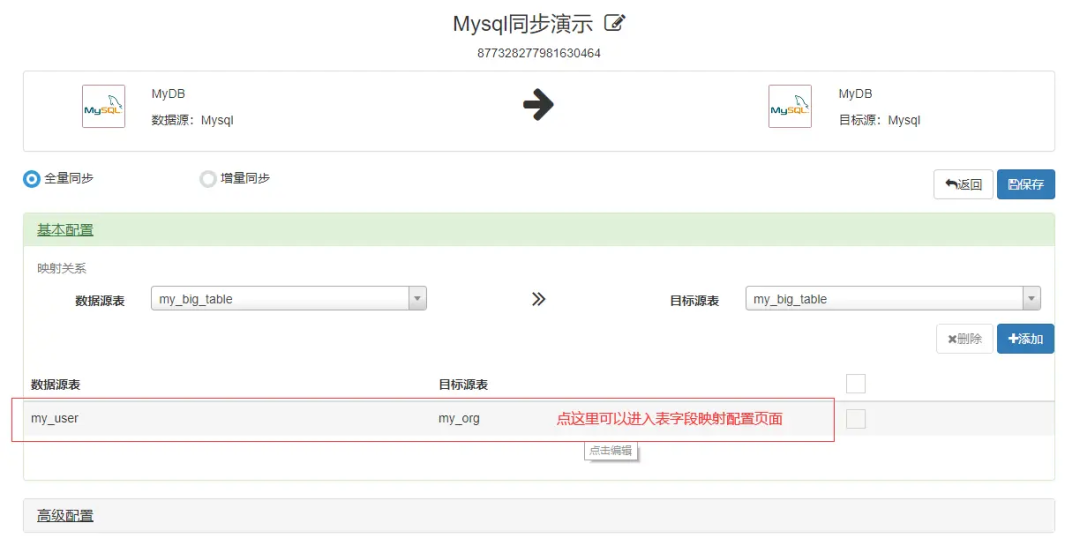Click the source MySQL database logo
Screen dimensions: 1080x553
pyautogui.click(x=103, y=107)
